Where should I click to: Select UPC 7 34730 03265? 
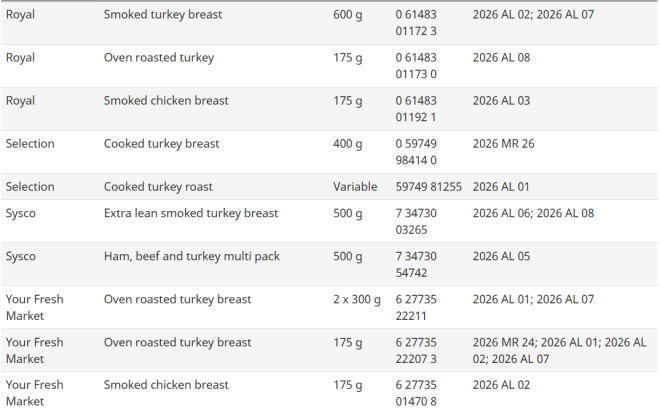coord(416,222)
